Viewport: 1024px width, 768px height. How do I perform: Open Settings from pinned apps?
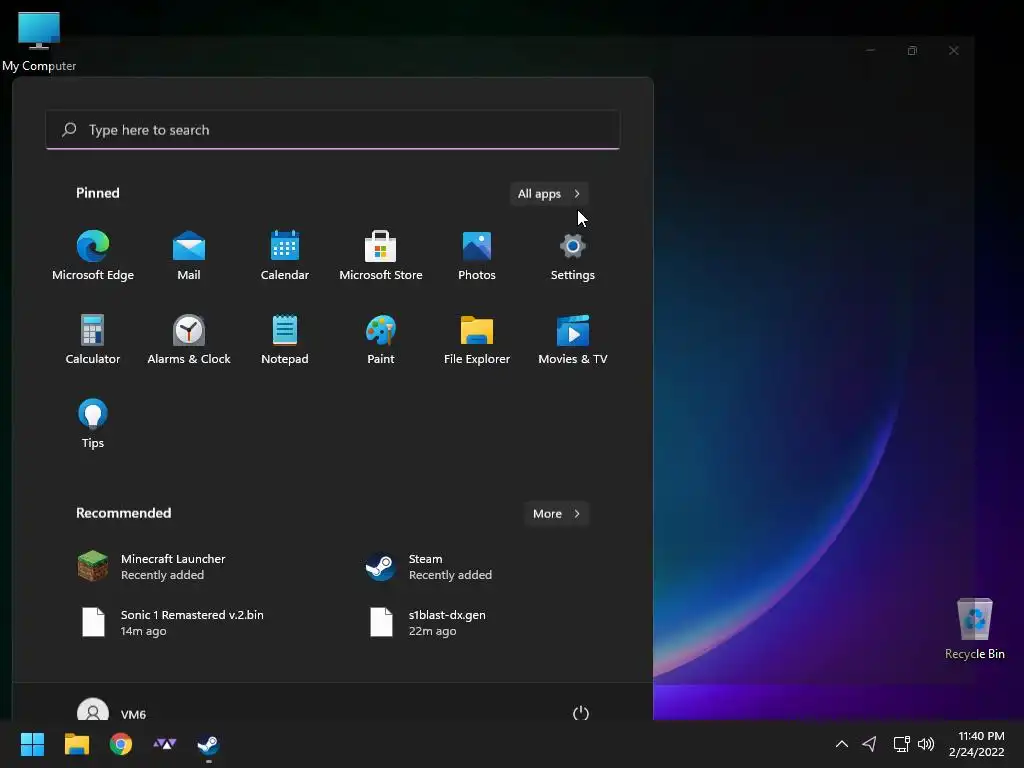(x=573, y=255)
